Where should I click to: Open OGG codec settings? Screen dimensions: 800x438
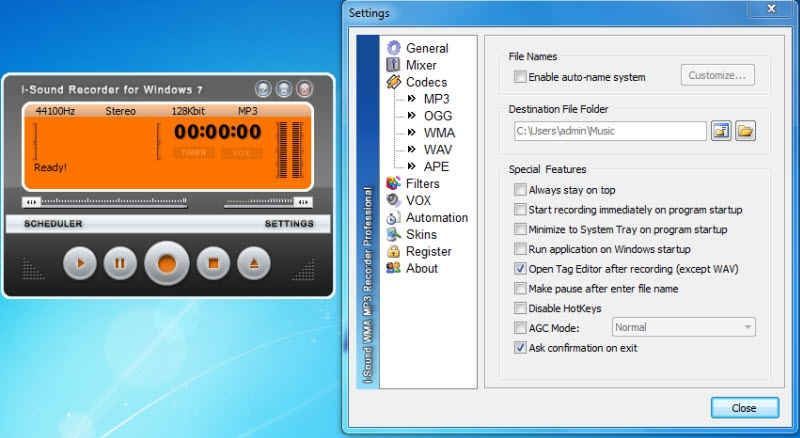pyautogui.click(x=438, y=115)
